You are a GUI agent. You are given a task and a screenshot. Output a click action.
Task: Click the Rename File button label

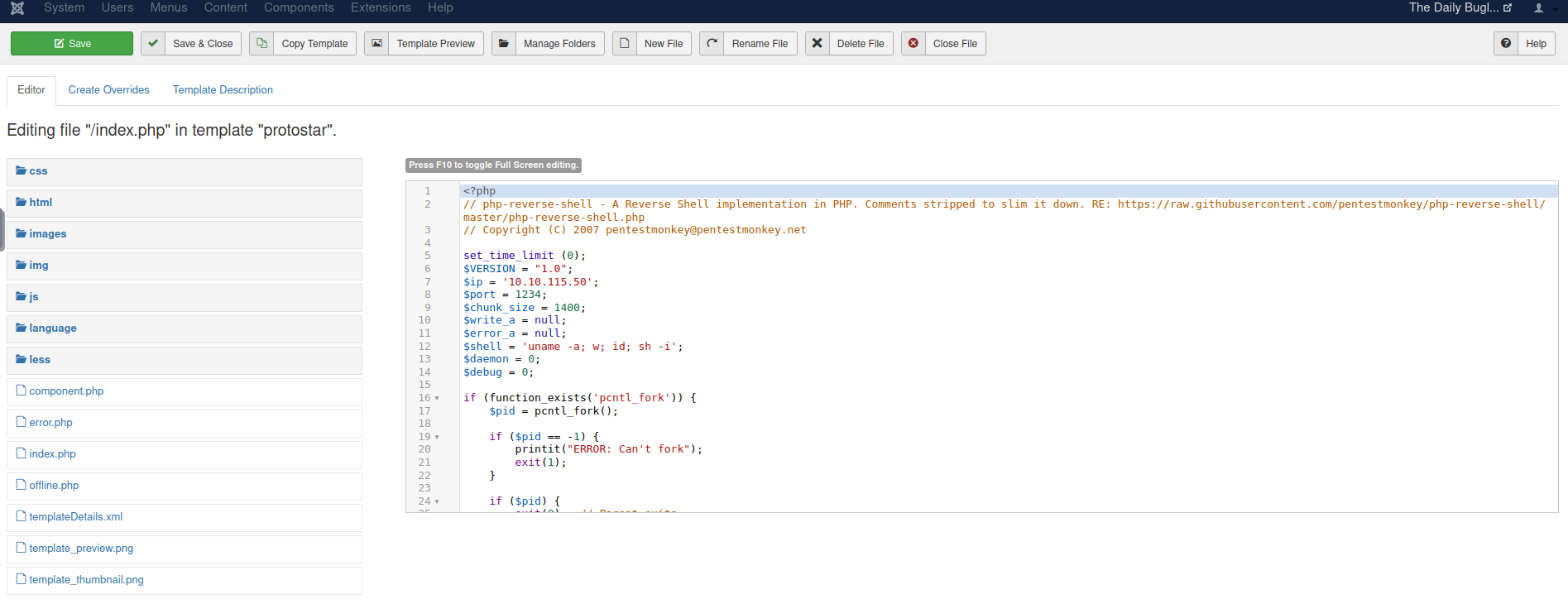[x=760, y=44]
